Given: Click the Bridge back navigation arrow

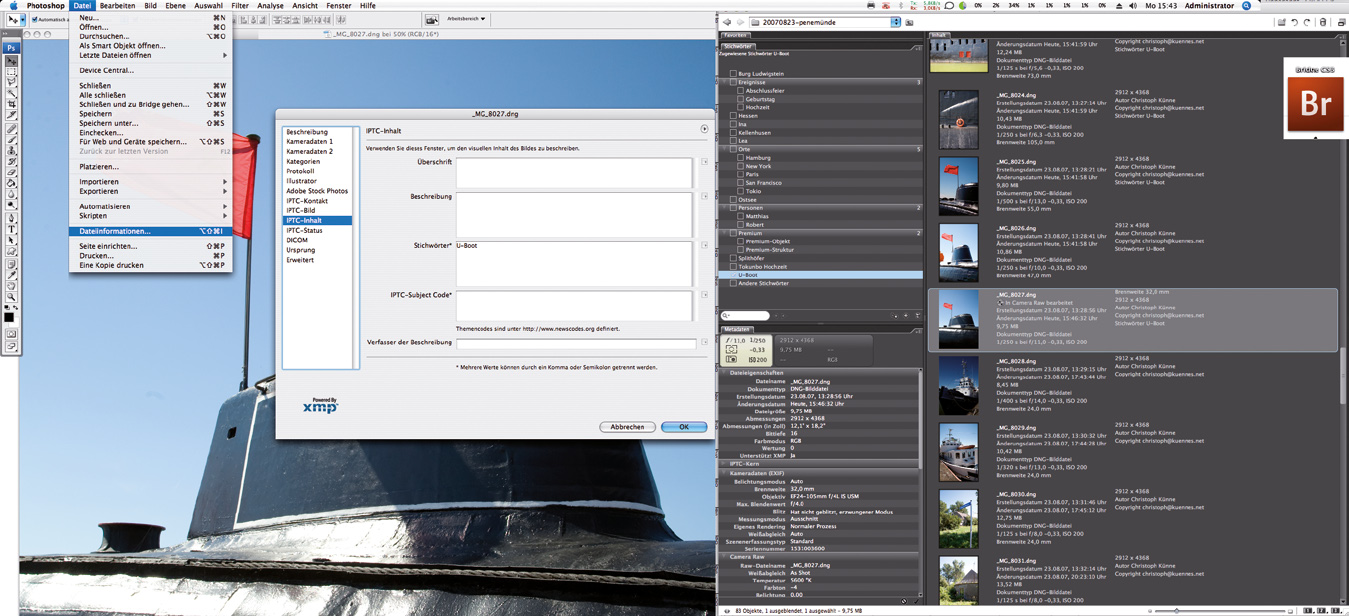Looking at the screenshot, I should click(728, 22).
